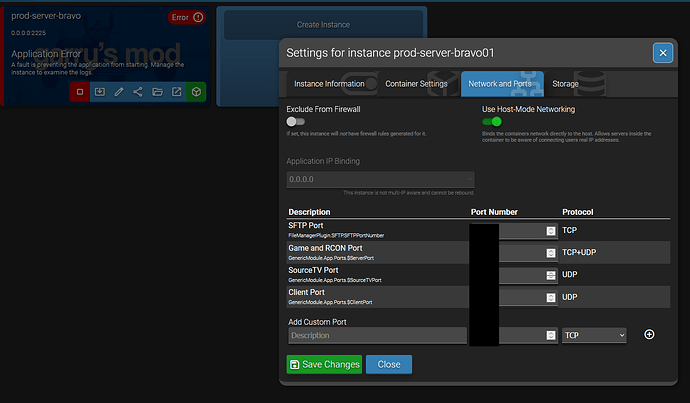This screenshot has height=403, width=690.
Task: Stop the prod-server-bravo instance with the red square
Action: (80, 92)
